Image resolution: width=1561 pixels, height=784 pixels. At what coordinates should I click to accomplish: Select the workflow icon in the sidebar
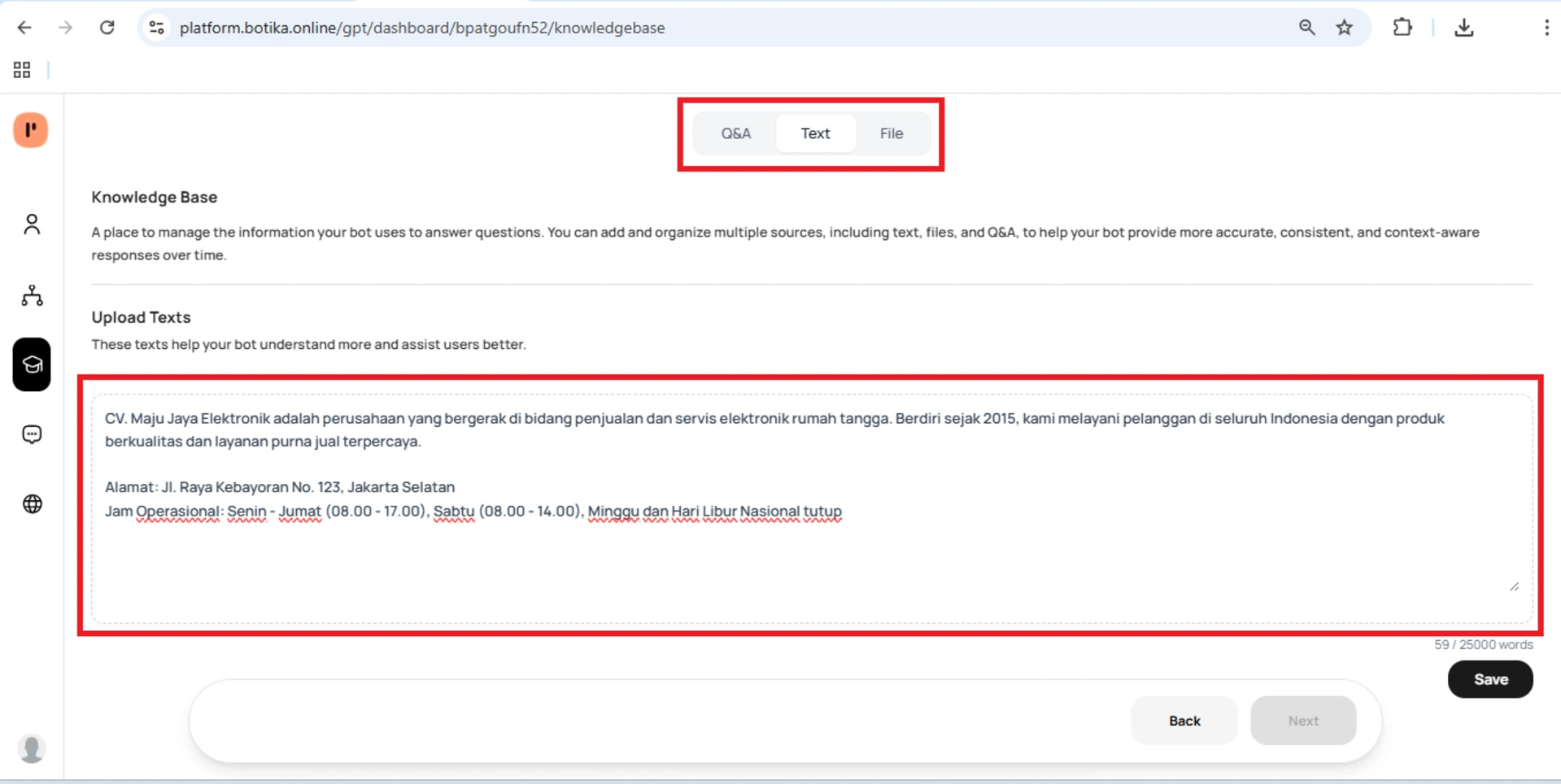tap(32, 295)
